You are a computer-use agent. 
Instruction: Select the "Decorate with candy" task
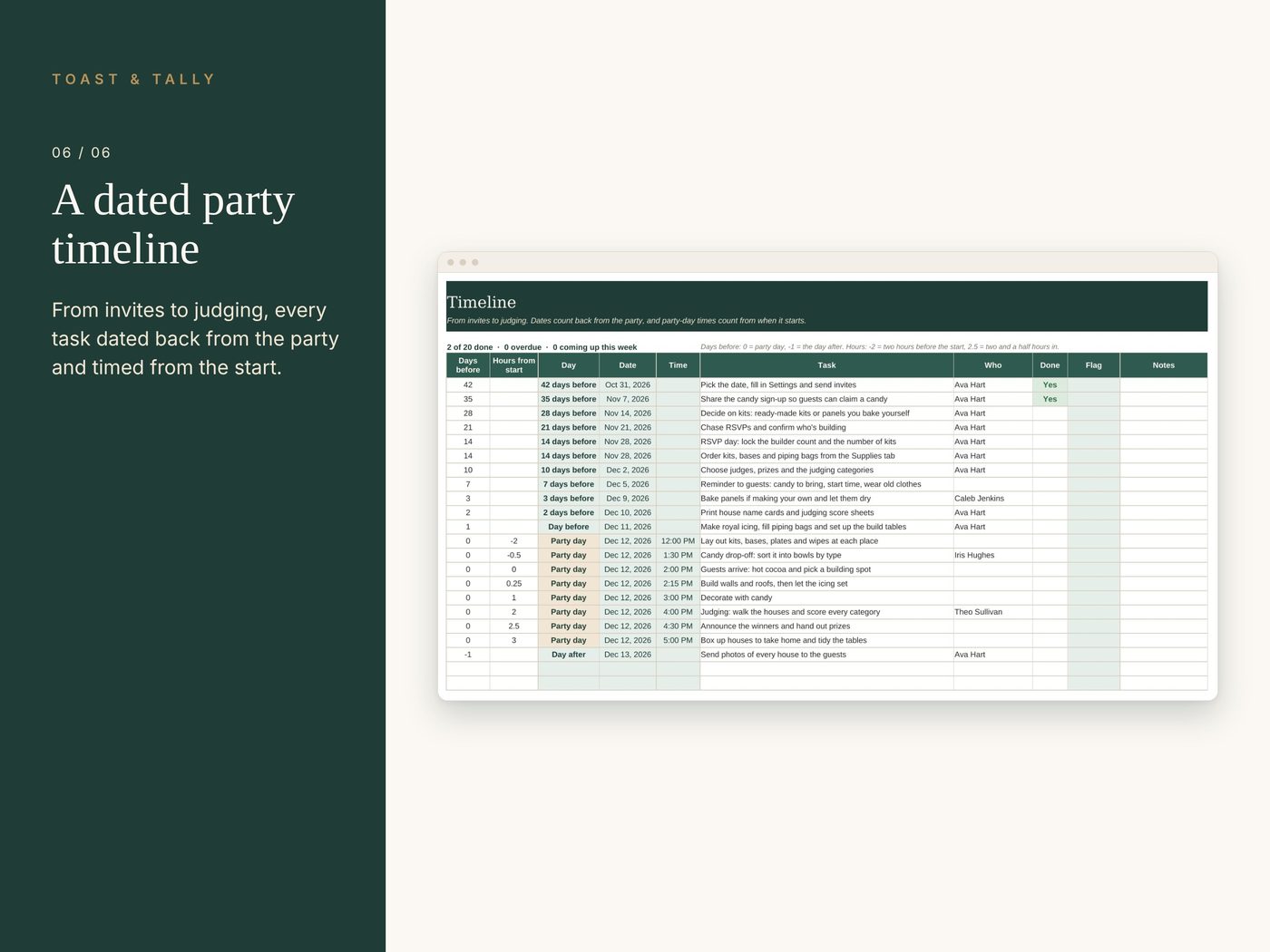coord(826,597)
